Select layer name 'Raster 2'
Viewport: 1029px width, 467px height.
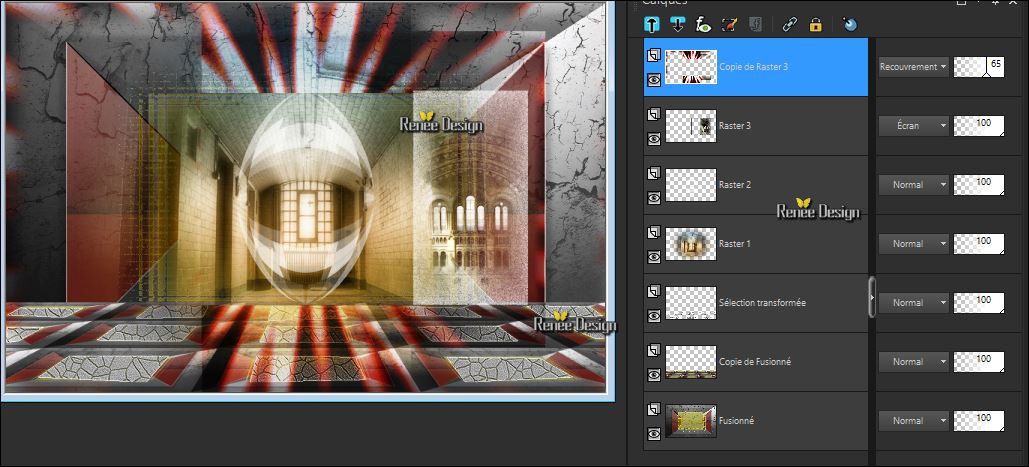[x=735, y=184]
